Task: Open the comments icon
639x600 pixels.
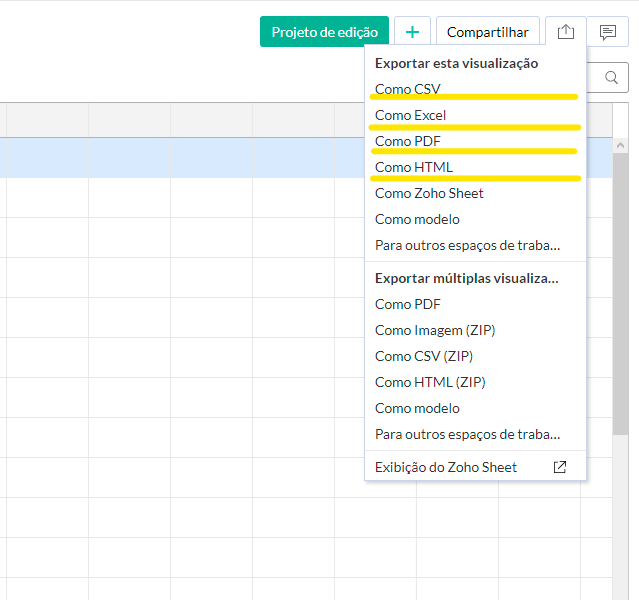Action: 608,32
